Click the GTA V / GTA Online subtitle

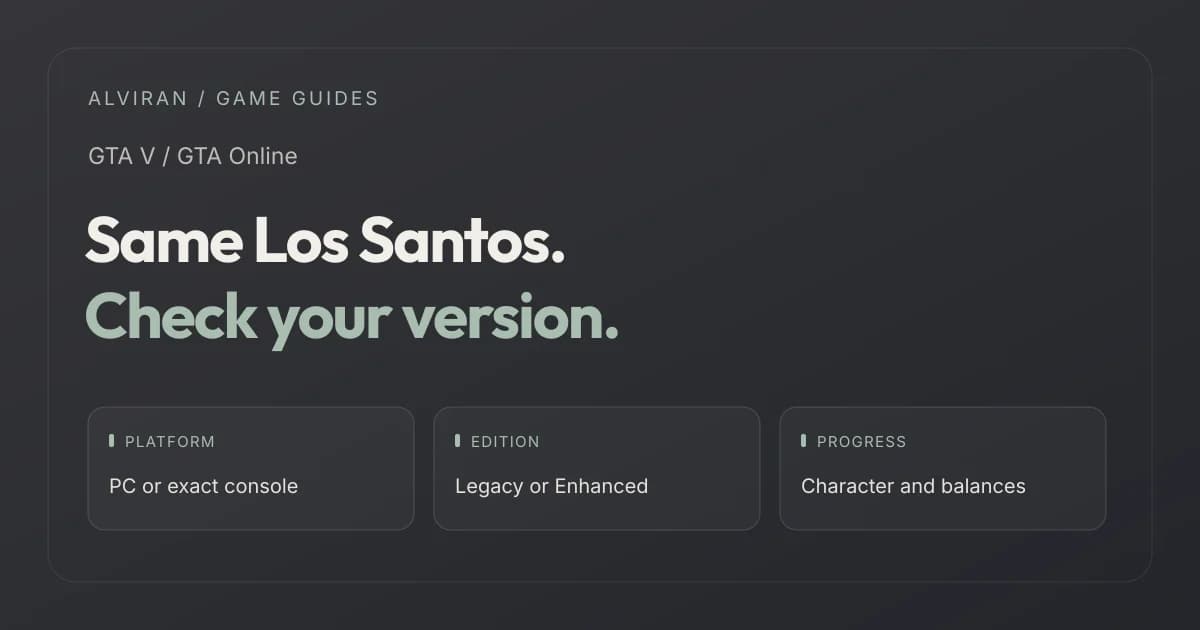tap(192, 156)
